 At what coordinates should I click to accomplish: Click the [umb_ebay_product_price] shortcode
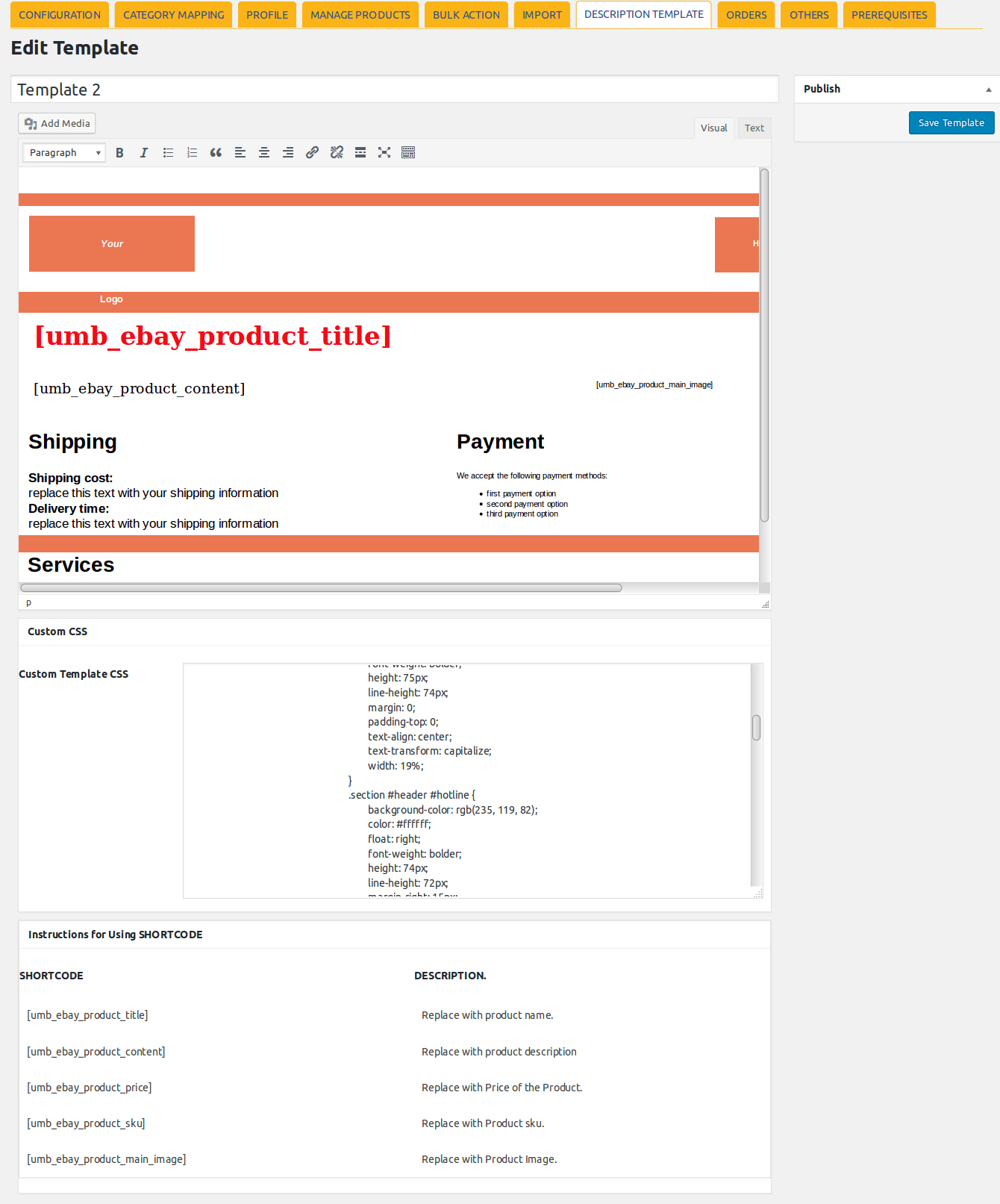click(x=90, y=1088)
